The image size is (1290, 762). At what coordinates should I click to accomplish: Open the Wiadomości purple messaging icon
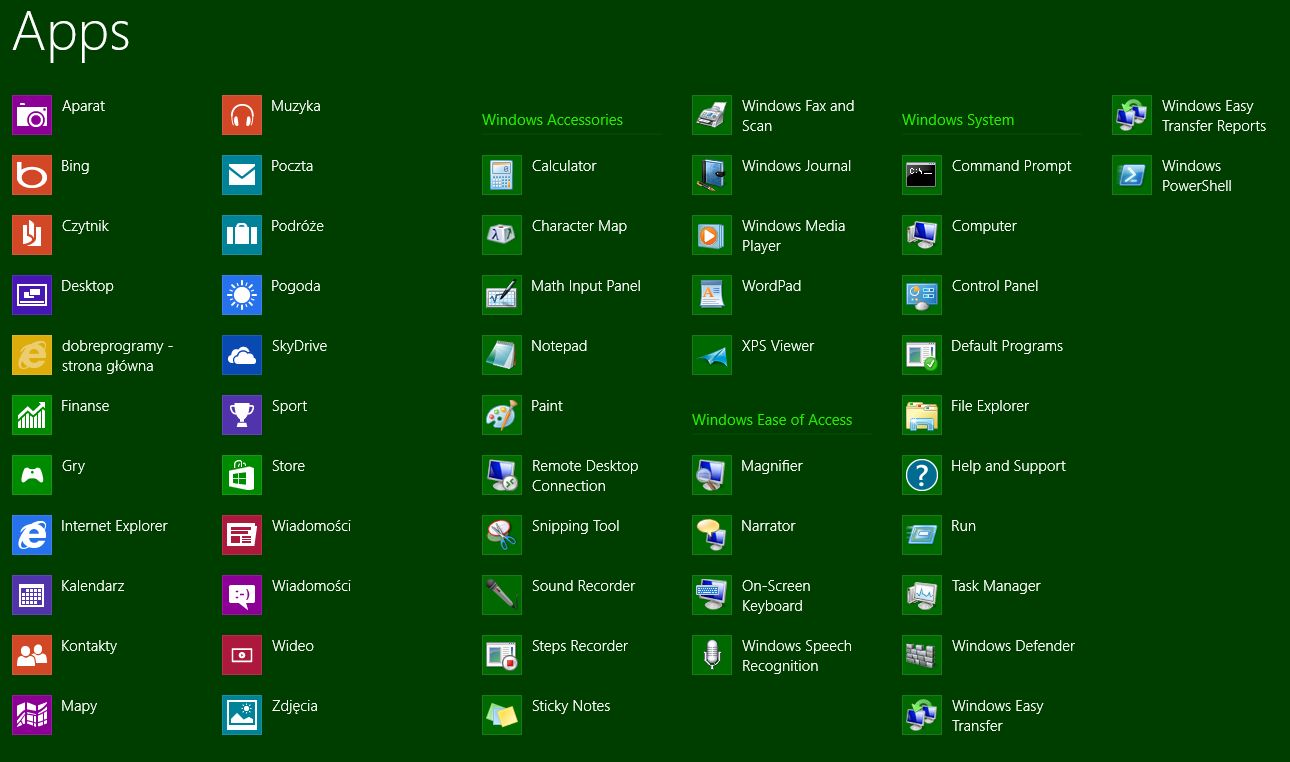pyautogui.click(x=242, y=595)
